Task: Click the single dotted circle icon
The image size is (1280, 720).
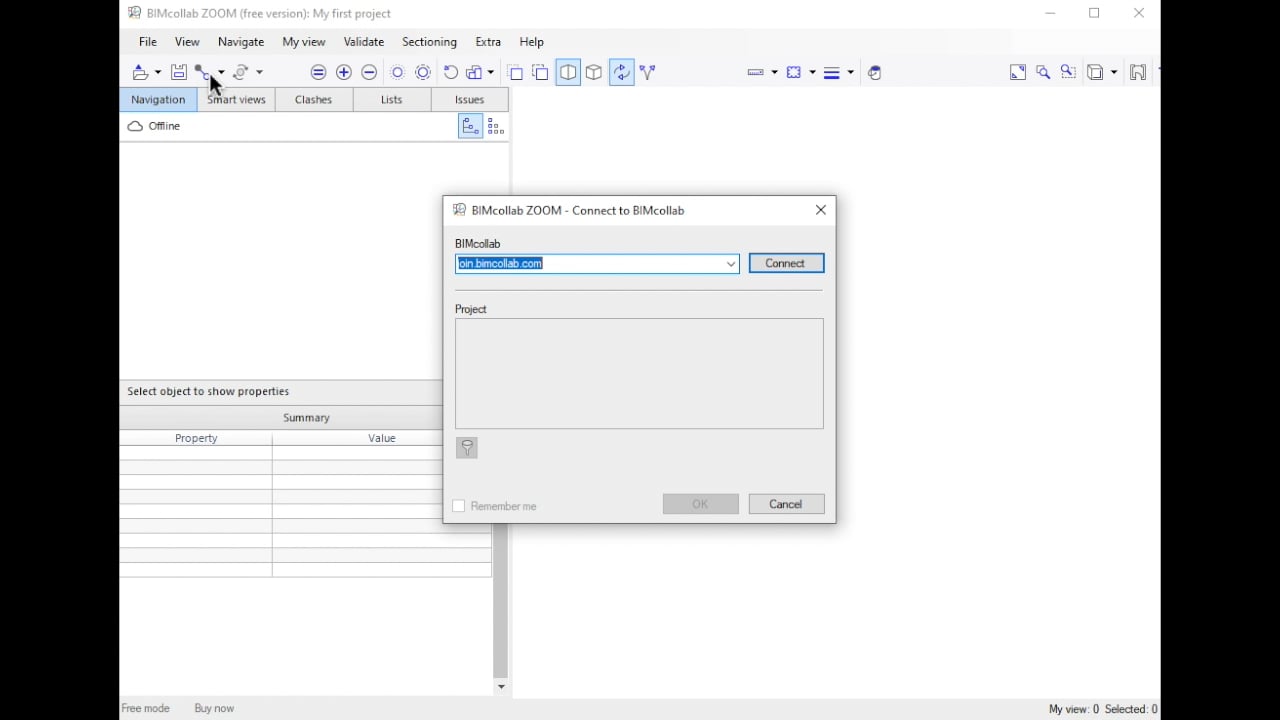Action: pyautogui.click(x=397, y=72)
